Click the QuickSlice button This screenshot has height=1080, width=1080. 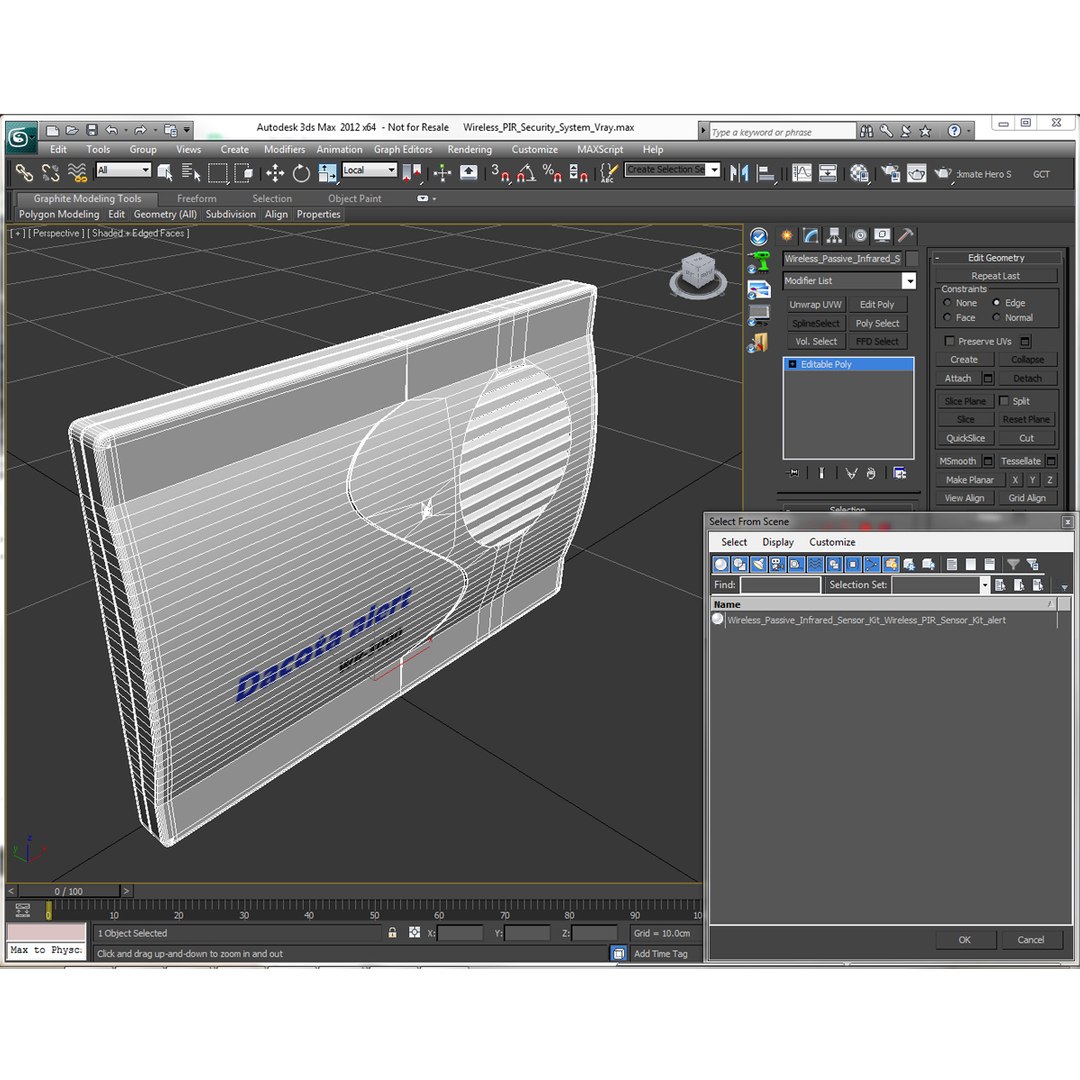[x=965, y=438]
